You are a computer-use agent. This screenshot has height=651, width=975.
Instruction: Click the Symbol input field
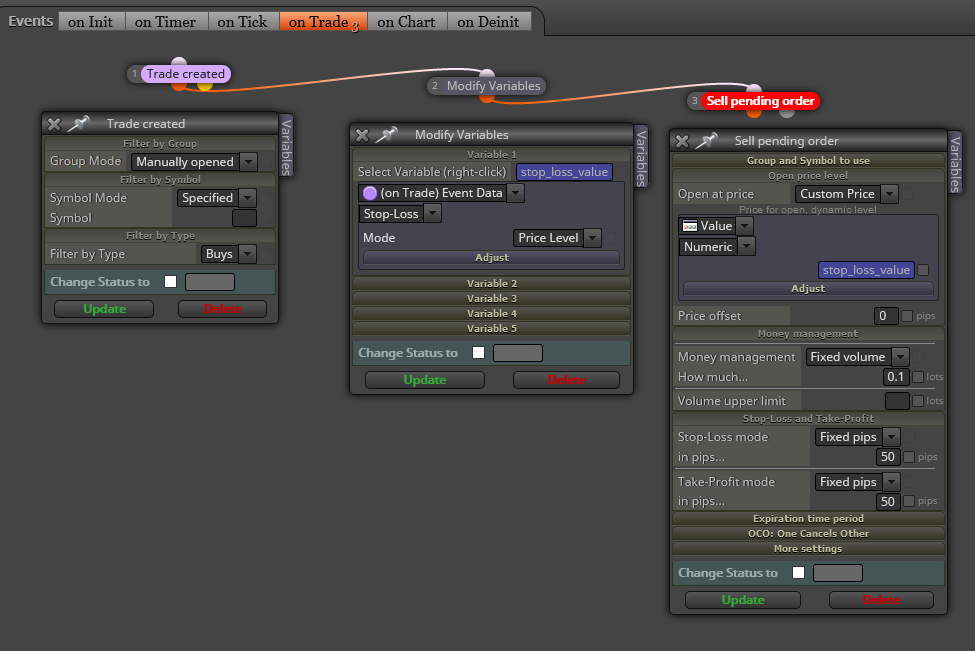click(244, 218)
